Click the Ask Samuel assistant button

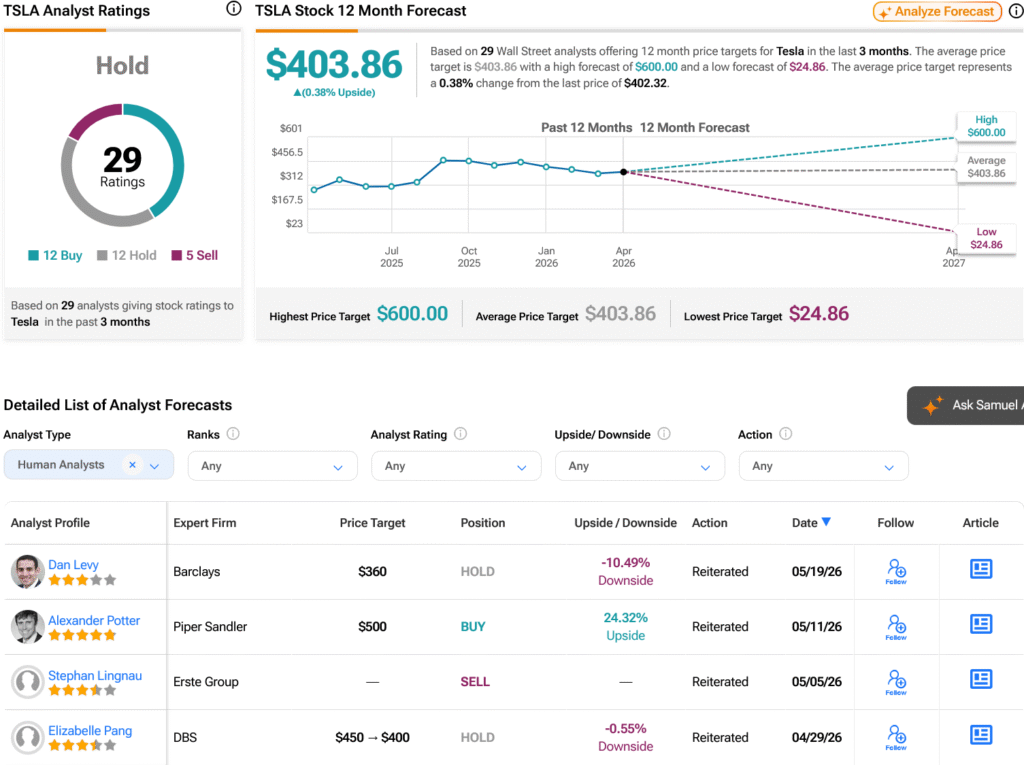[x=965, y=405]
